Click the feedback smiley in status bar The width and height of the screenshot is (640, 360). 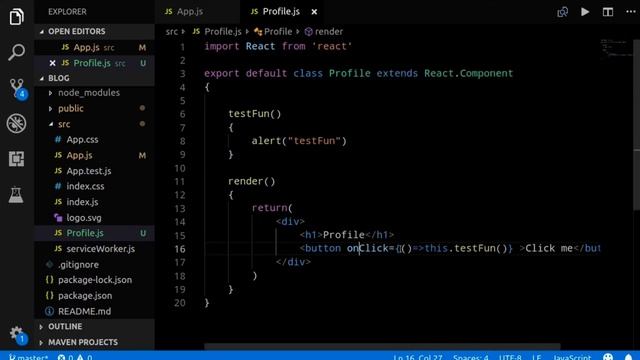608,357
